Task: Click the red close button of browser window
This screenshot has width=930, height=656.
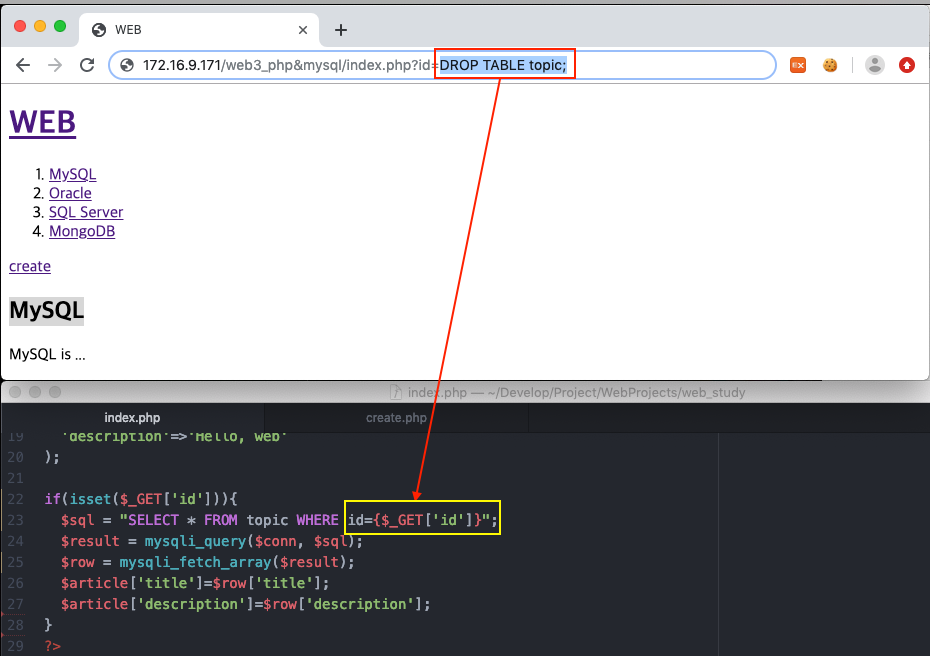Action: point(20,26)
